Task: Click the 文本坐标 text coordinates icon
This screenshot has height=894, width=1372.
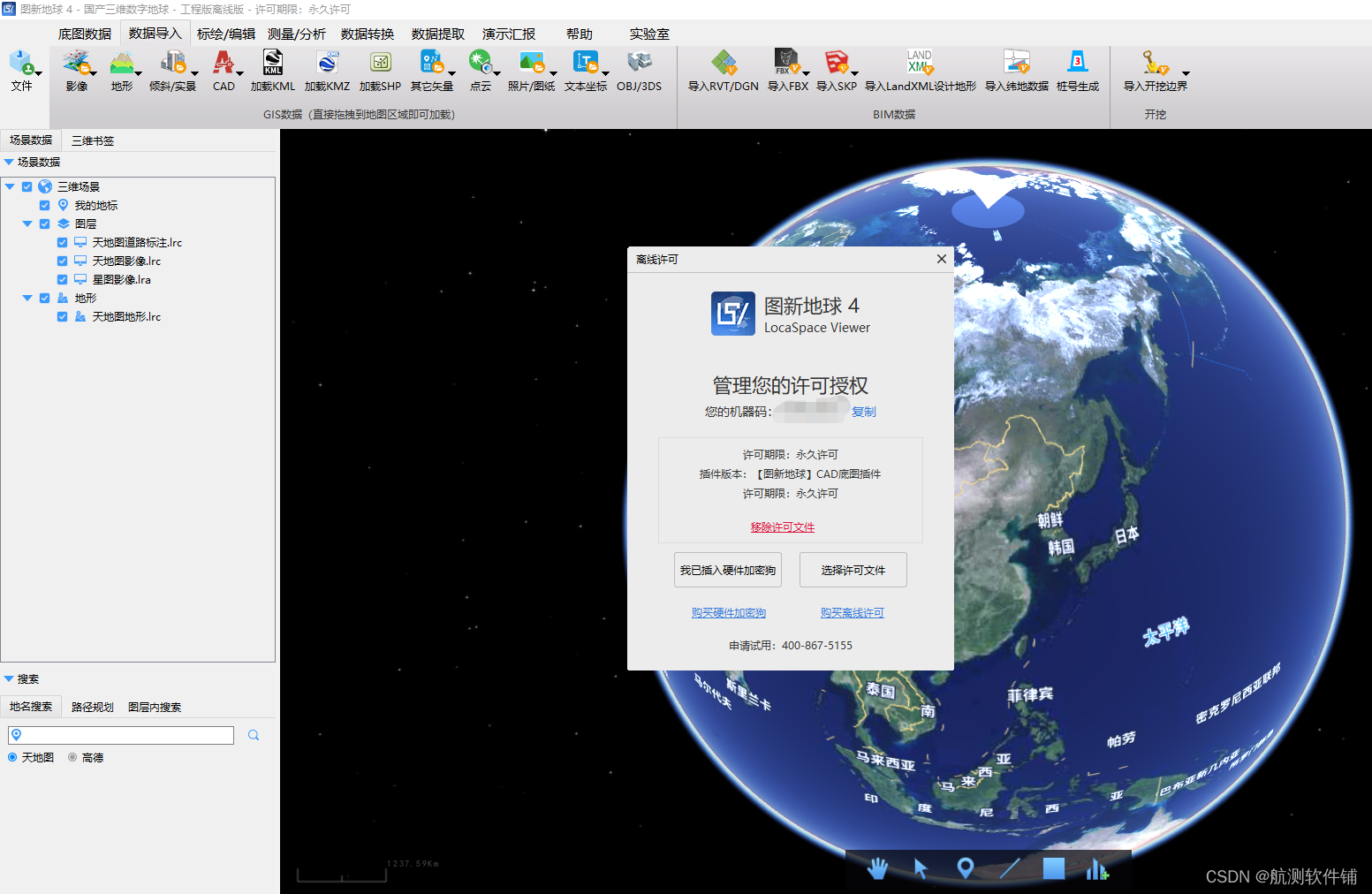Action: click(586, 63)
